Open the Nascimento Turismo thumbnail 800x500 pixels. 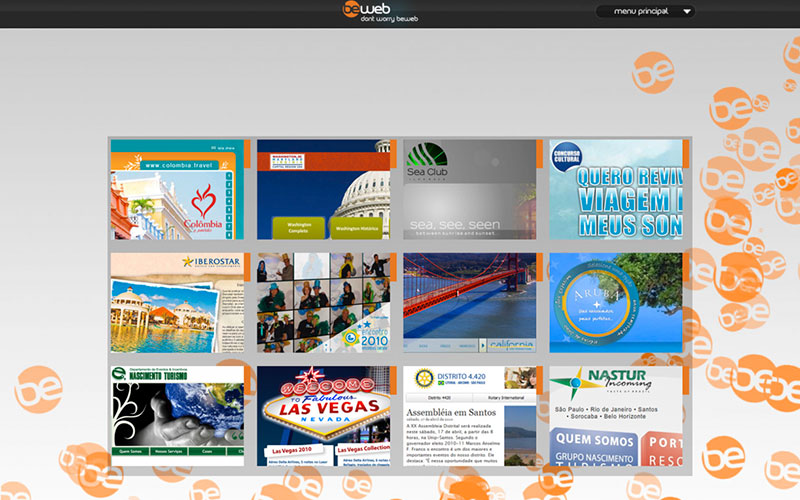(177, 416)
